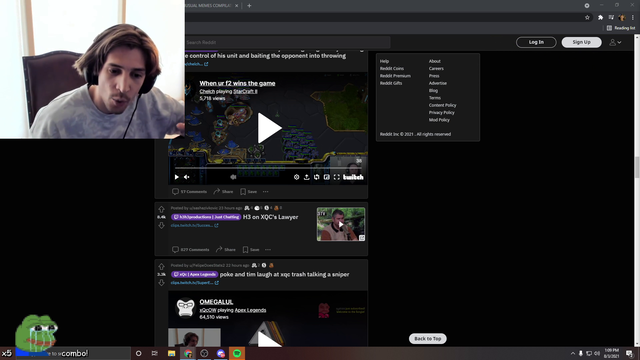Open Spotify from taskbar

[237, 353]
